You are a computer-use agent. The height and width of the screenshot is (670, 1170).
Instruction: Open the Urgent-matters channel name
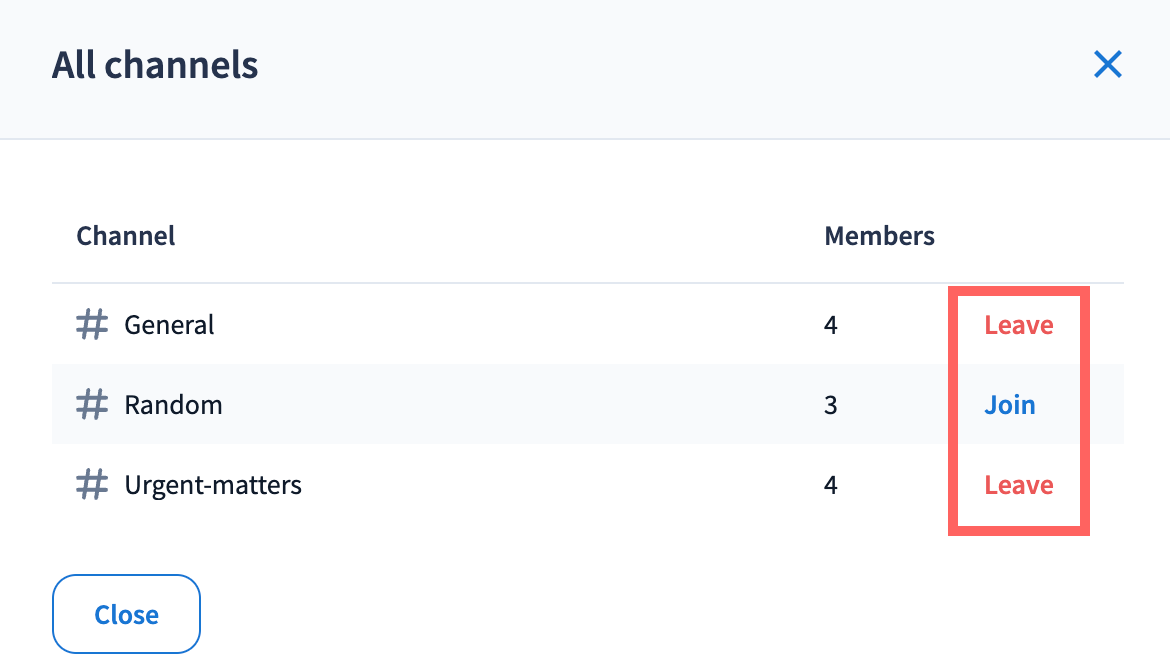click(x=213, y=485)
